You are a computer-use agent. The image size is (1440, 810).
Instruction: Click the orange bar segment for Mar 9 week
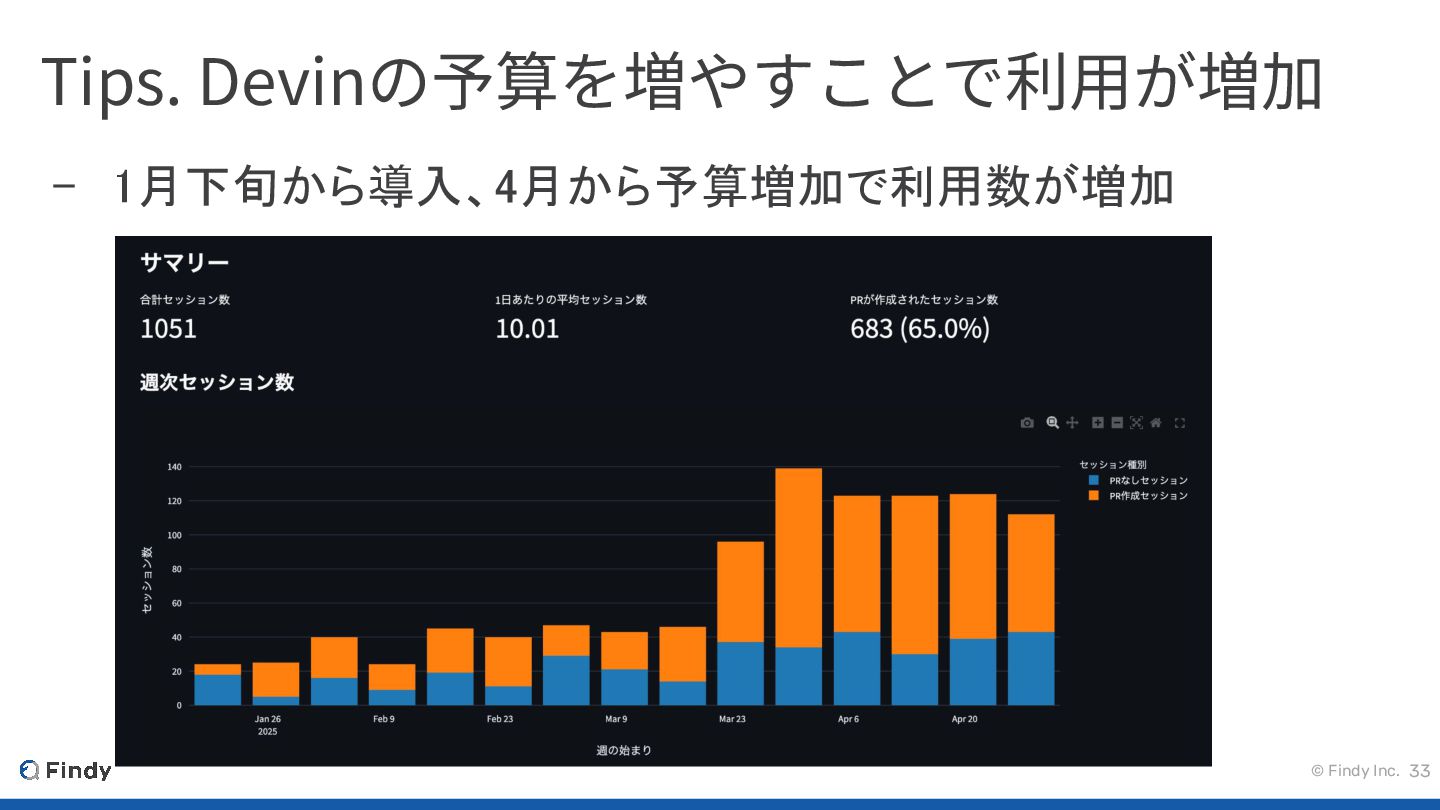[624, 651]
